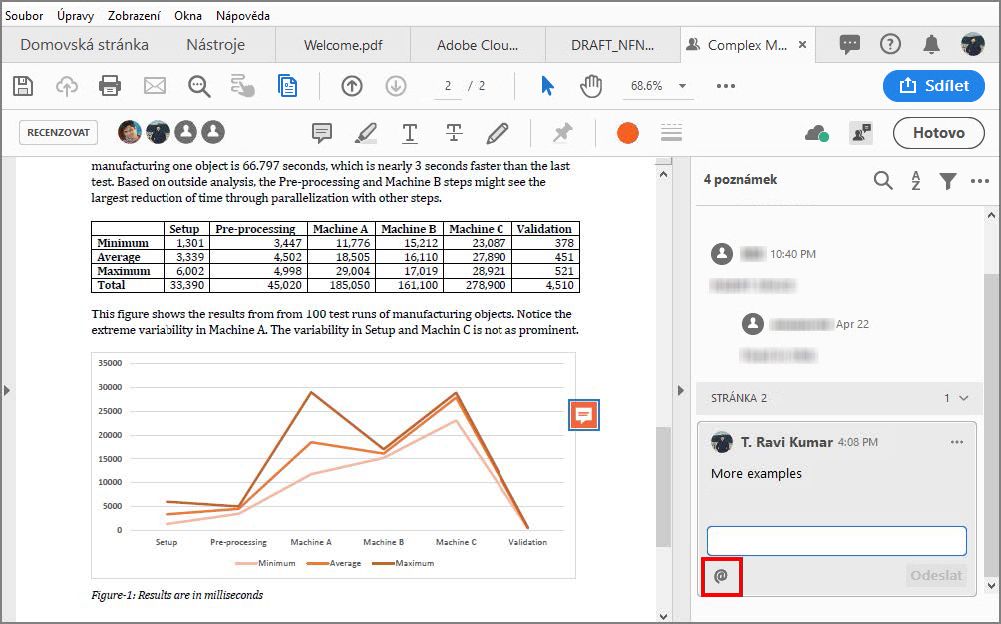Open the notifications bell

931,44
